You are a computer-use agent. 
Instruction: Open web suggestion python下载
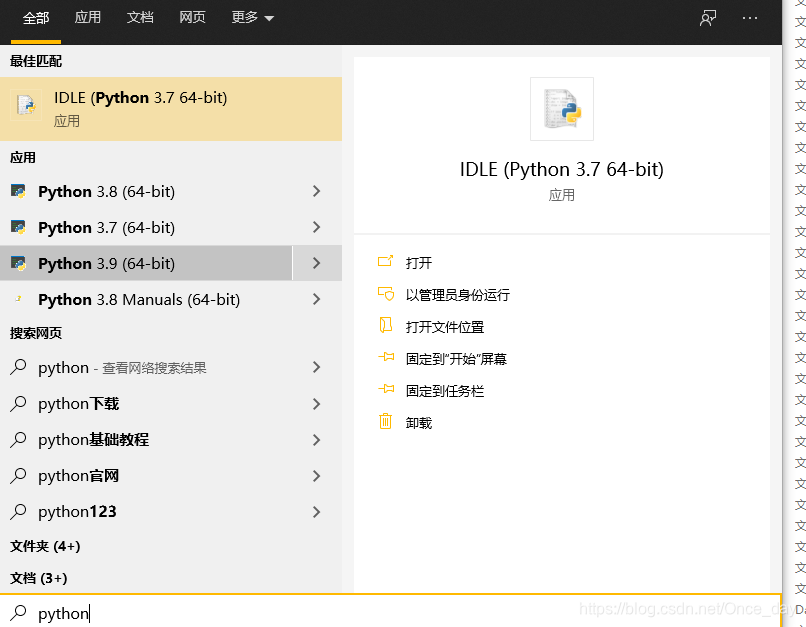146,404
